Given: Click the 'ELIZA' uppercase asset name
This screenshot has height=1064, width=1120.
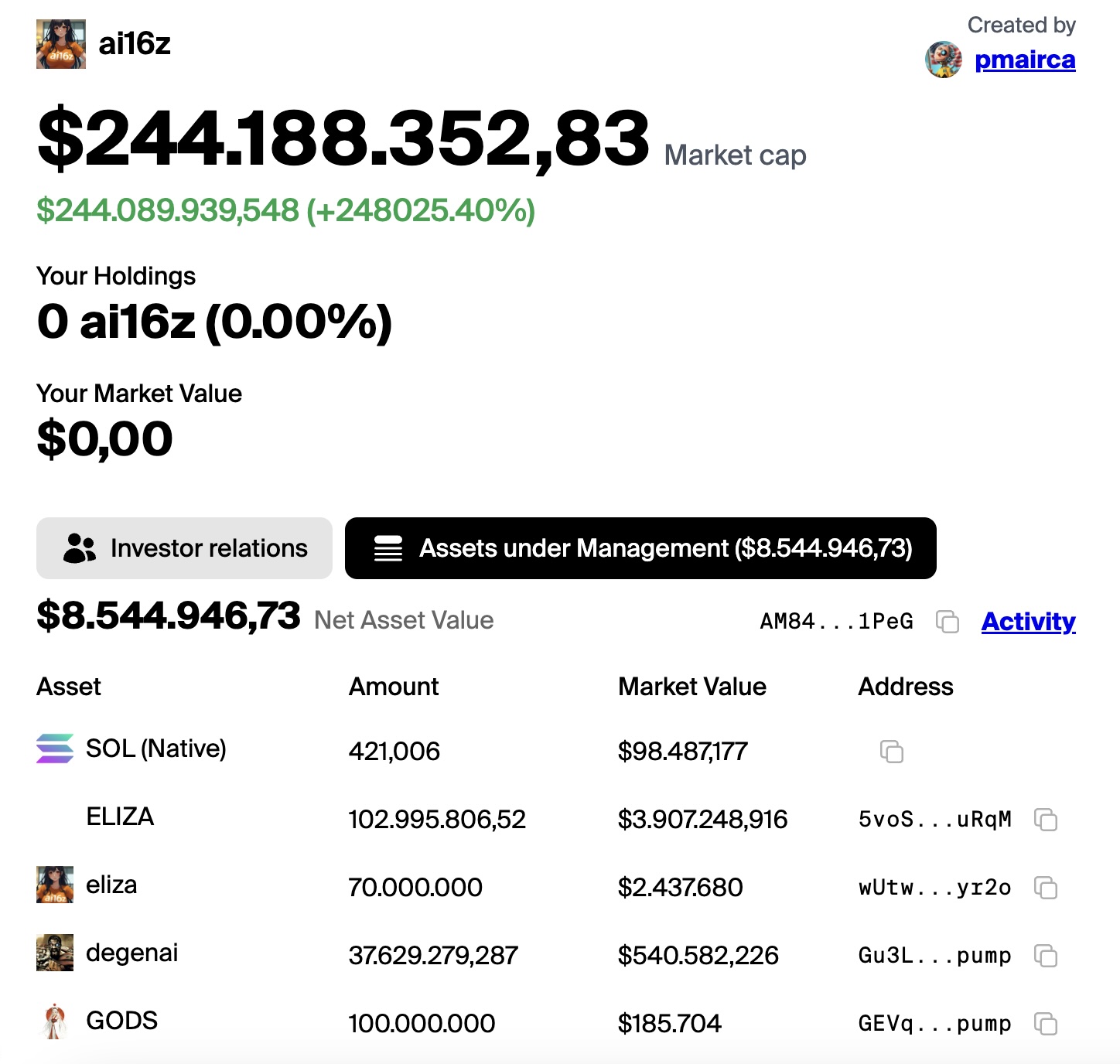Looking at the screenshot, I should tap(120, 817).
